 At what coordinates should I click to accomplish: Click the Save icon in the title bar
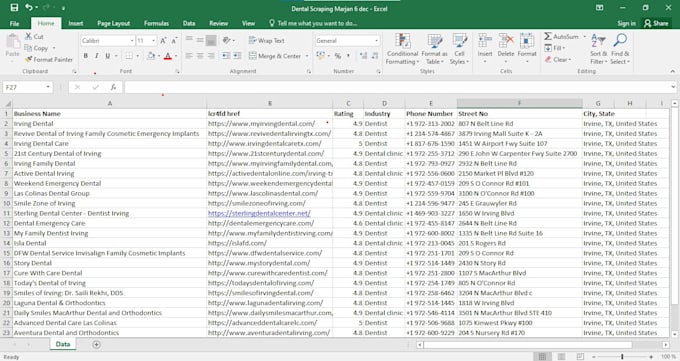click(x=14, y=7)
